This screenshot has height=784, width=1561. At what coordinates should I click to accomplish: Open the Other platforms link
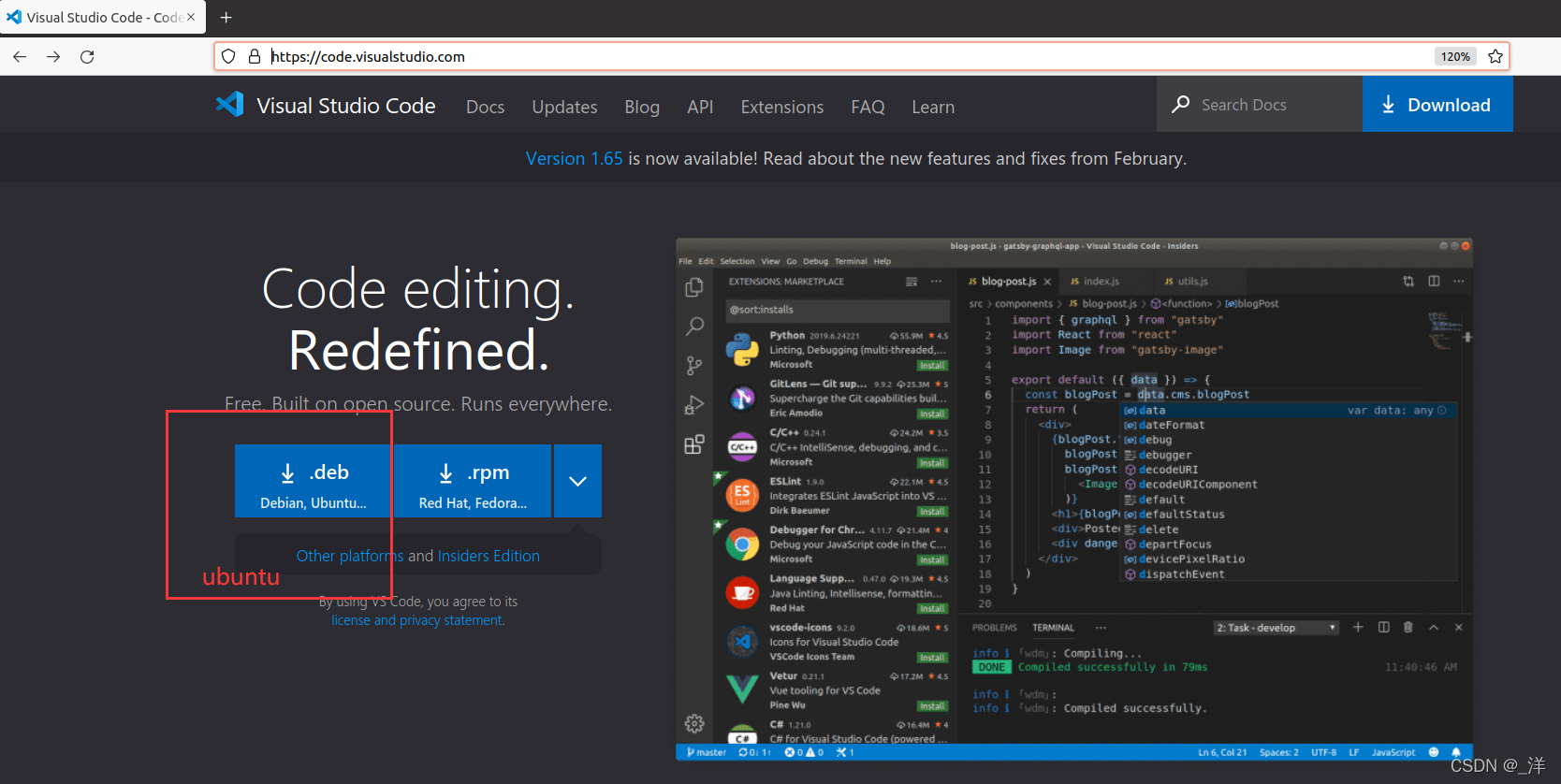point(350,556)
